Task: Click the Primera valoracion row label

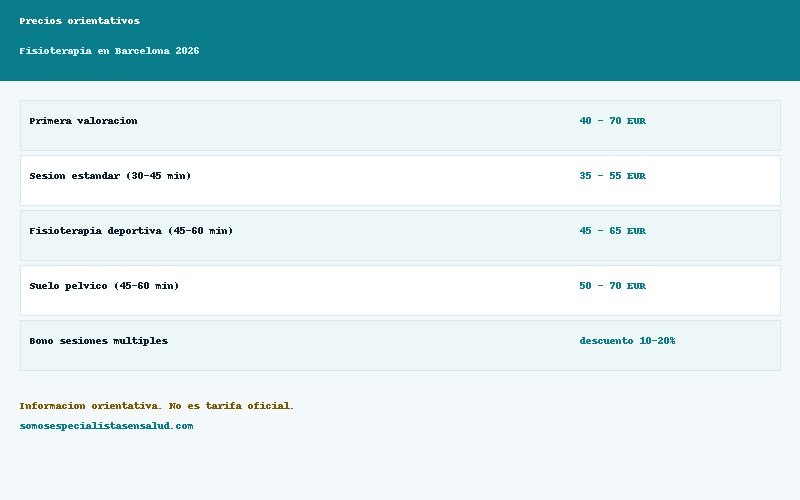Action: coord(83,121)
